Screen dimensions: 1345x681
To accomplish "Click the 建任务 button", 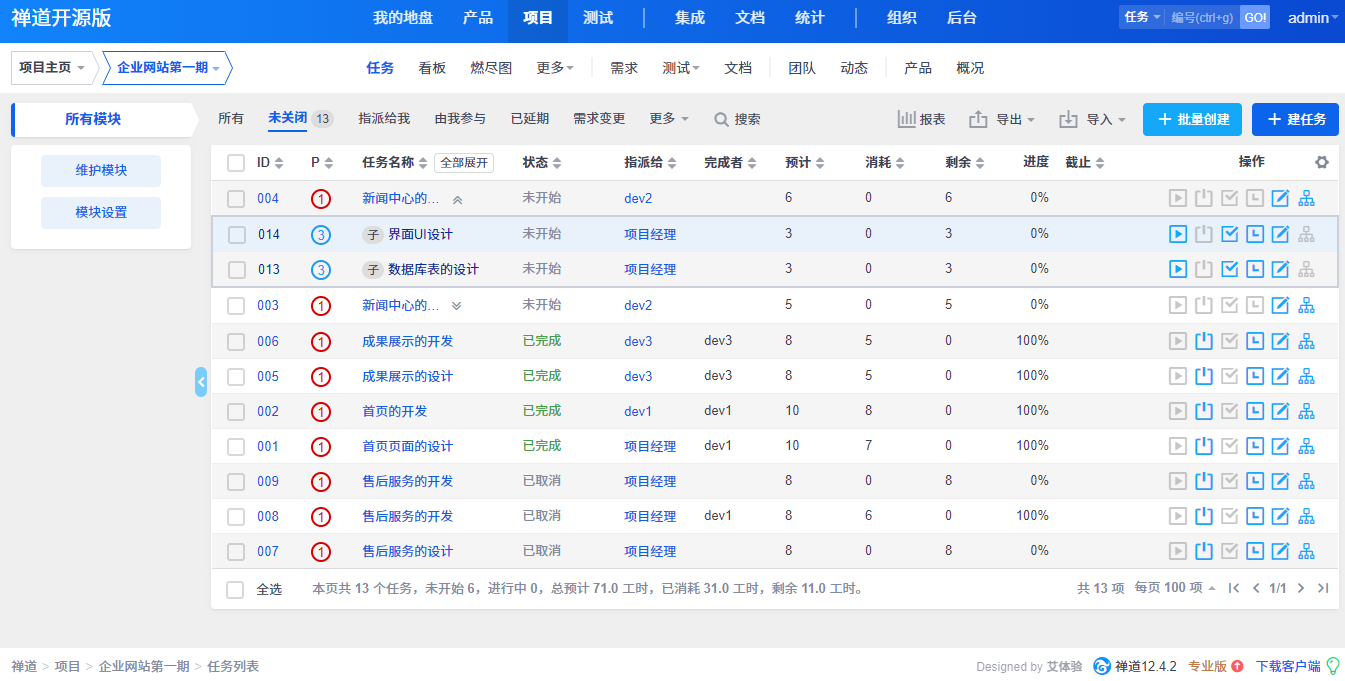I will click(x=1295, y=119).
